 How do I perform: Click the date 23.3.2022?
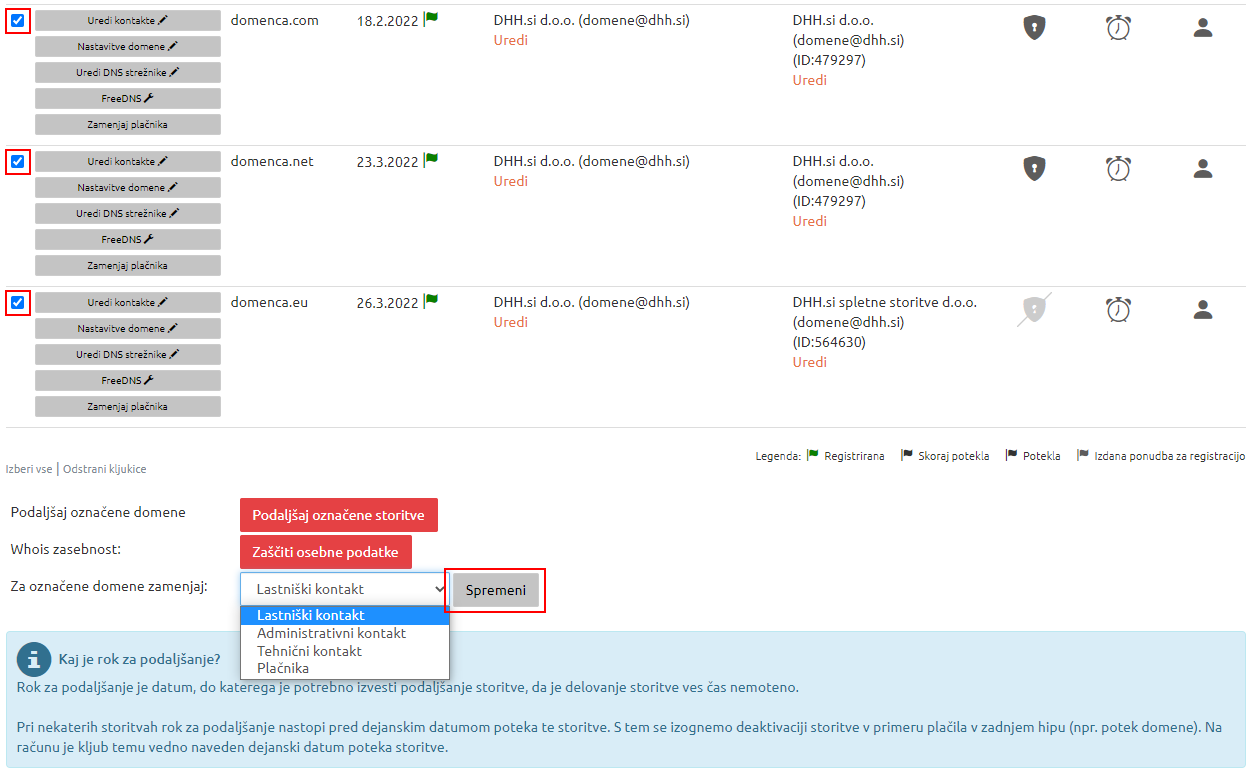pyautogui.click(x=388, y=162)
